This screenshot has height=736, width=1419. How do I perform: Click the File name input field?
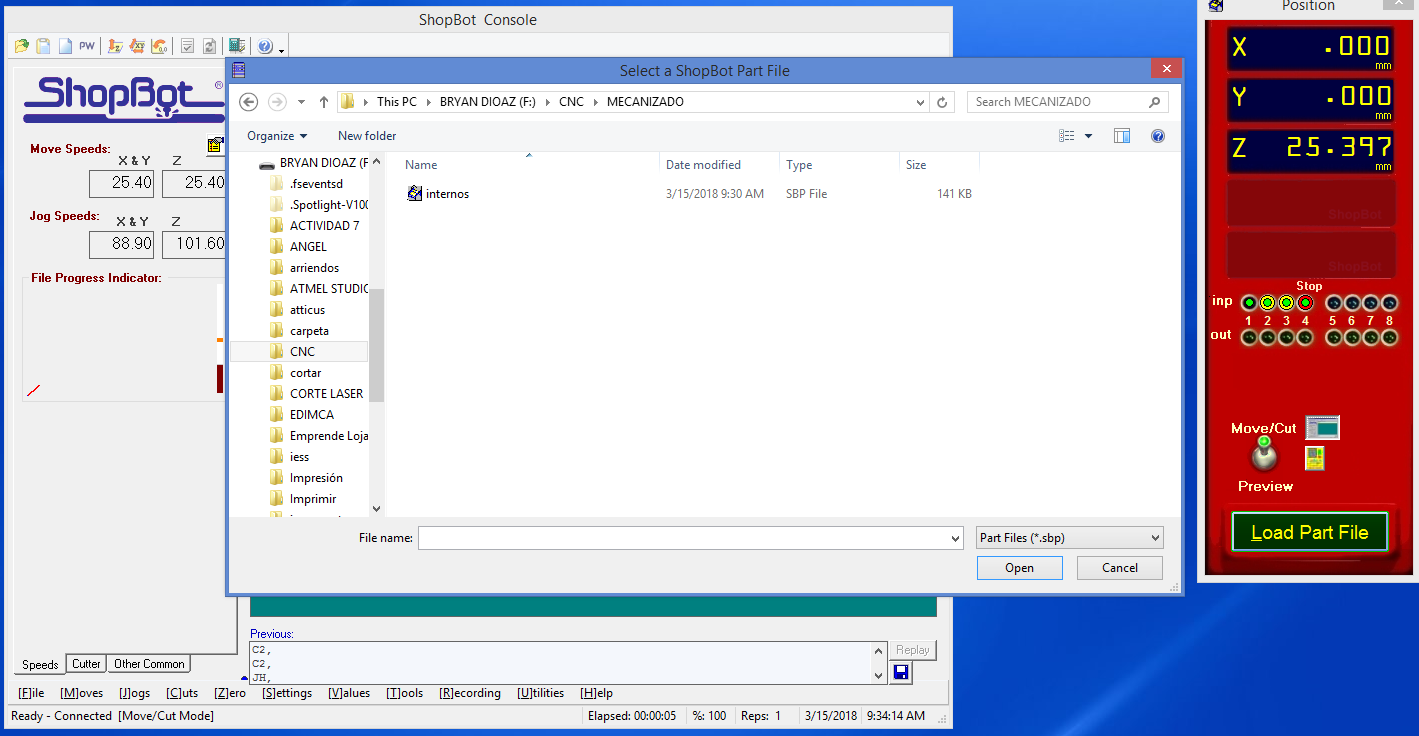click(684, 538)
